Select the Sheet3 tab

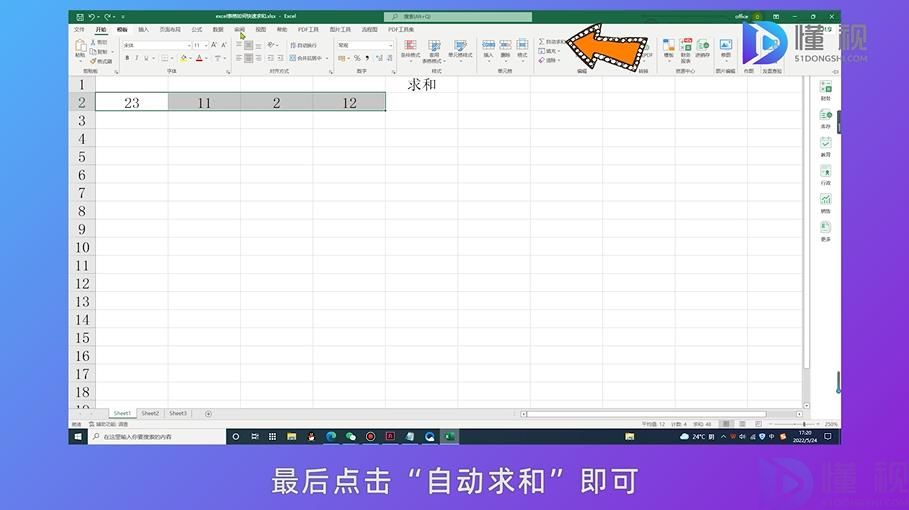[178, 413]
